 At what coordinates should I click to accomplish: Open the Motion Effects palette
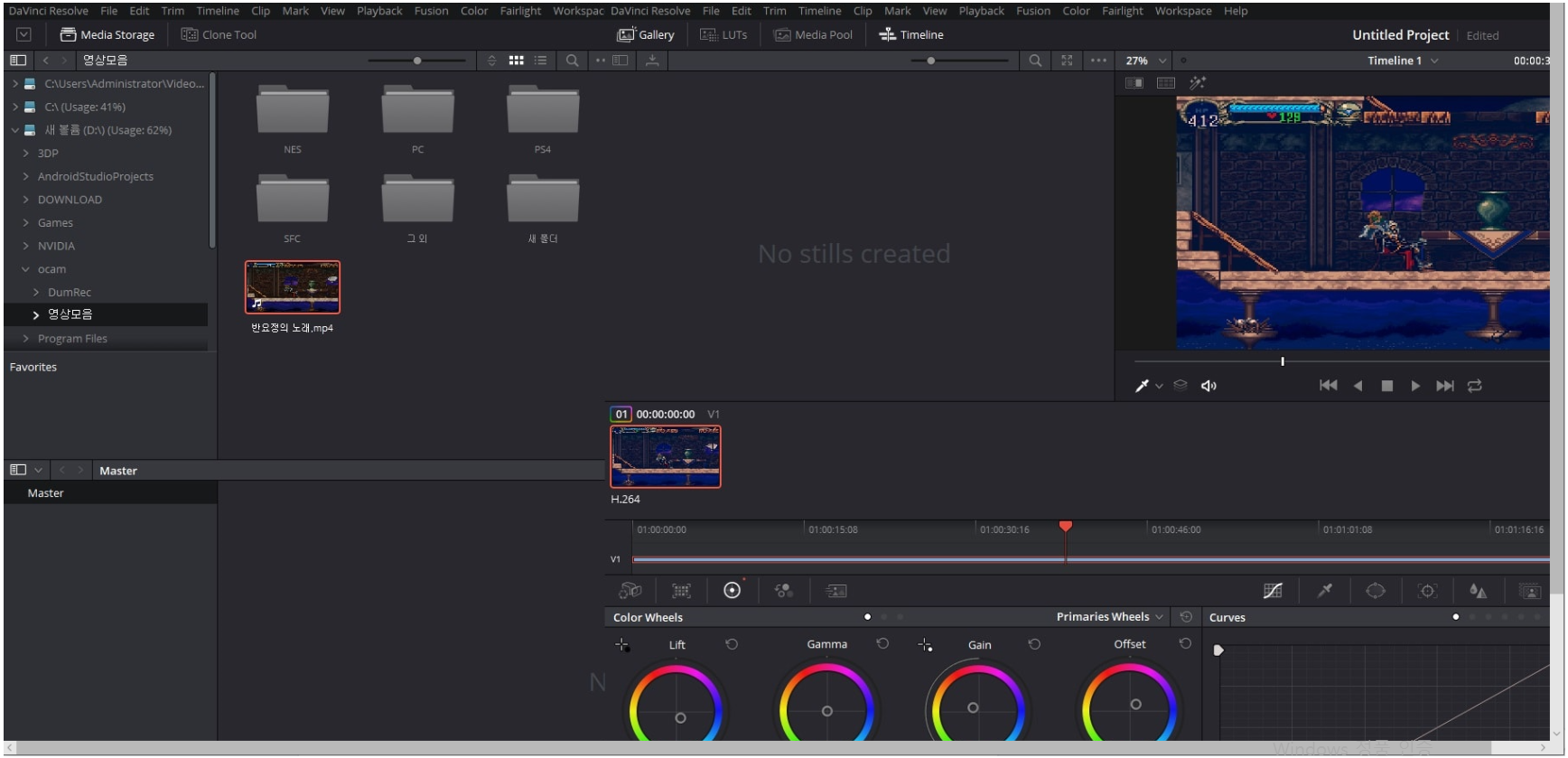836,591
